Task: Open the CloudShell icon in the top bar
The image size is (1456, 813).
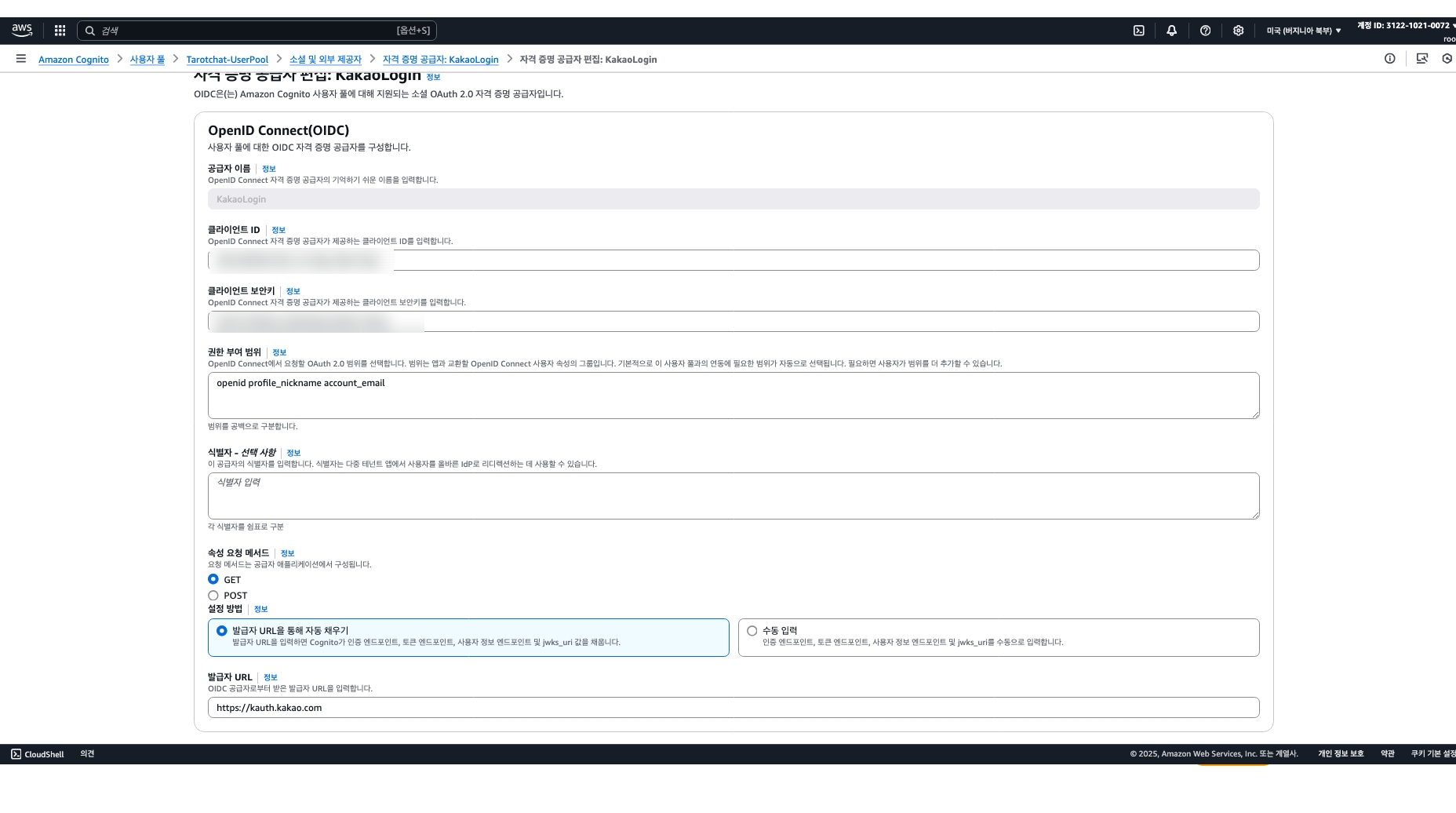Action: point(1138,31)
